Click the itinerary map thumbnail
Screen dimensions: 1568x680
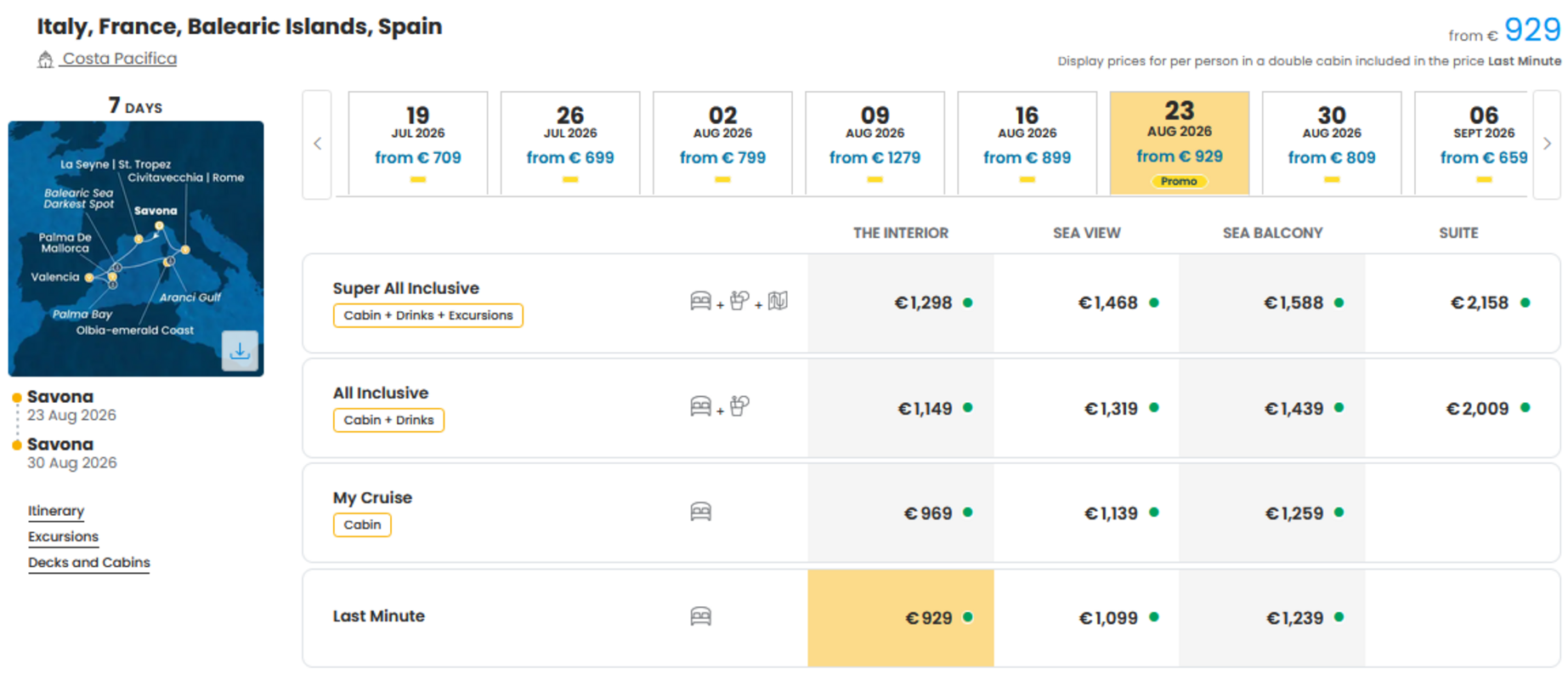click(136, 248)
